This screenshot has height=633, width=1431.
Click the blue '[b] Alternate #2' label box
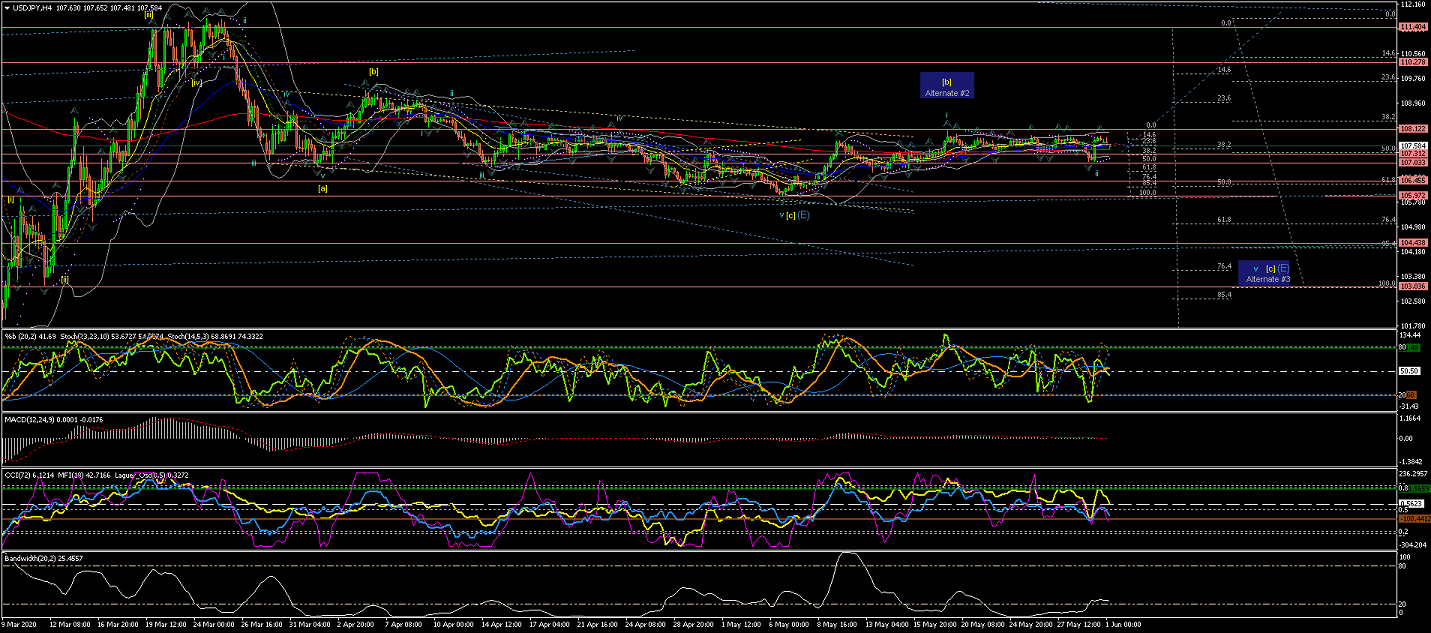(x=946, y=86)
